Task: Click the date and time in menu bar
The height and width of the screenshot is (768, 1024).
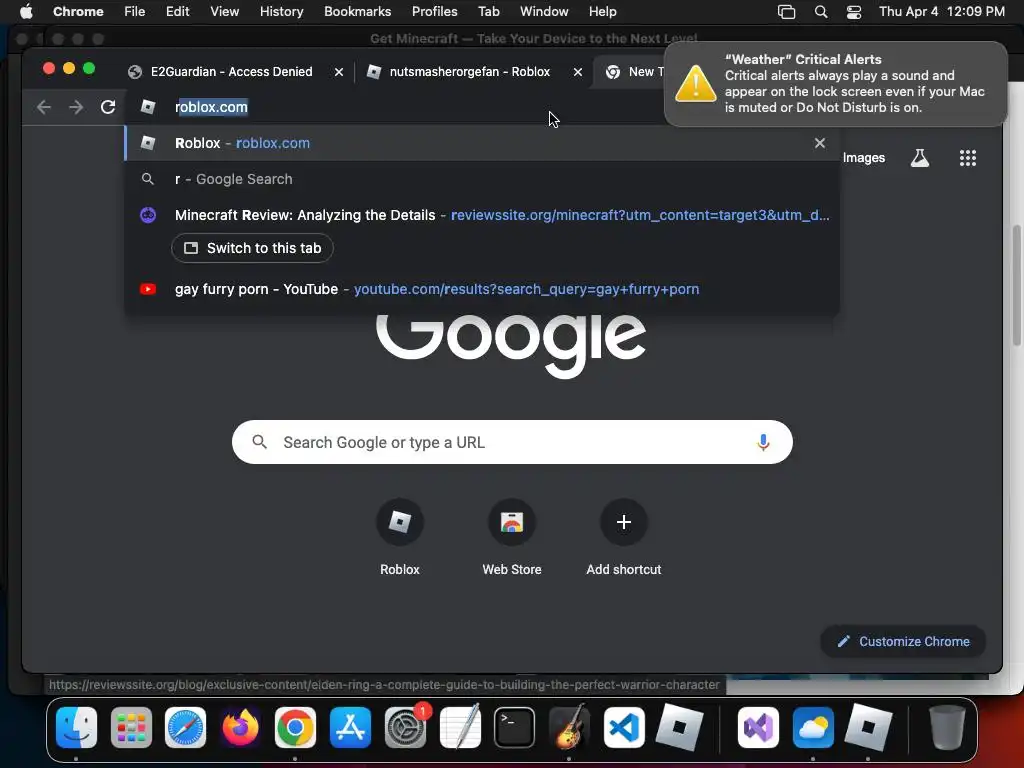Action: [x=942, y=12]
